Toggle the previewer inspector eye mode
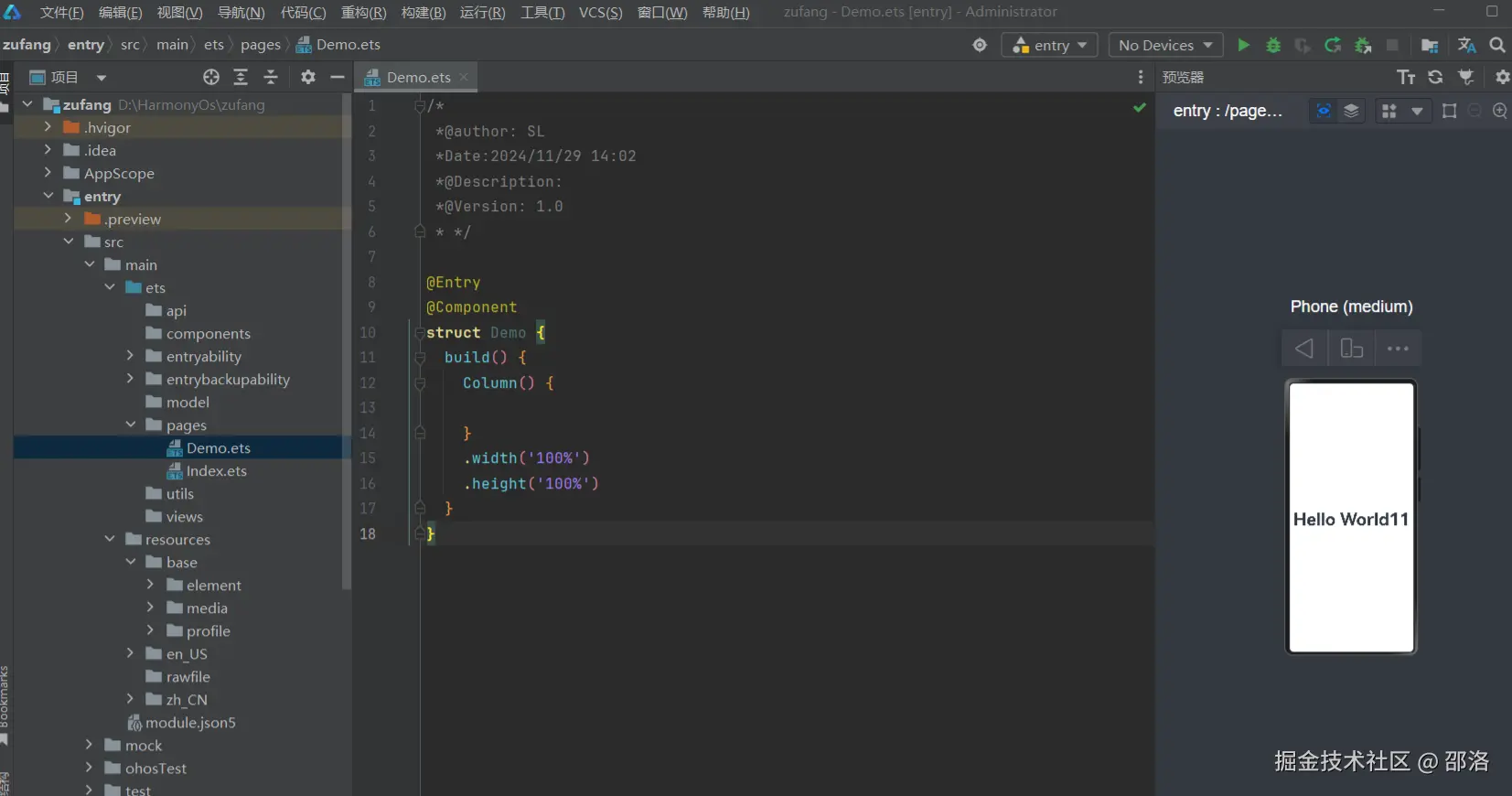The image size is (1512, 796). tap(1323, 111)
